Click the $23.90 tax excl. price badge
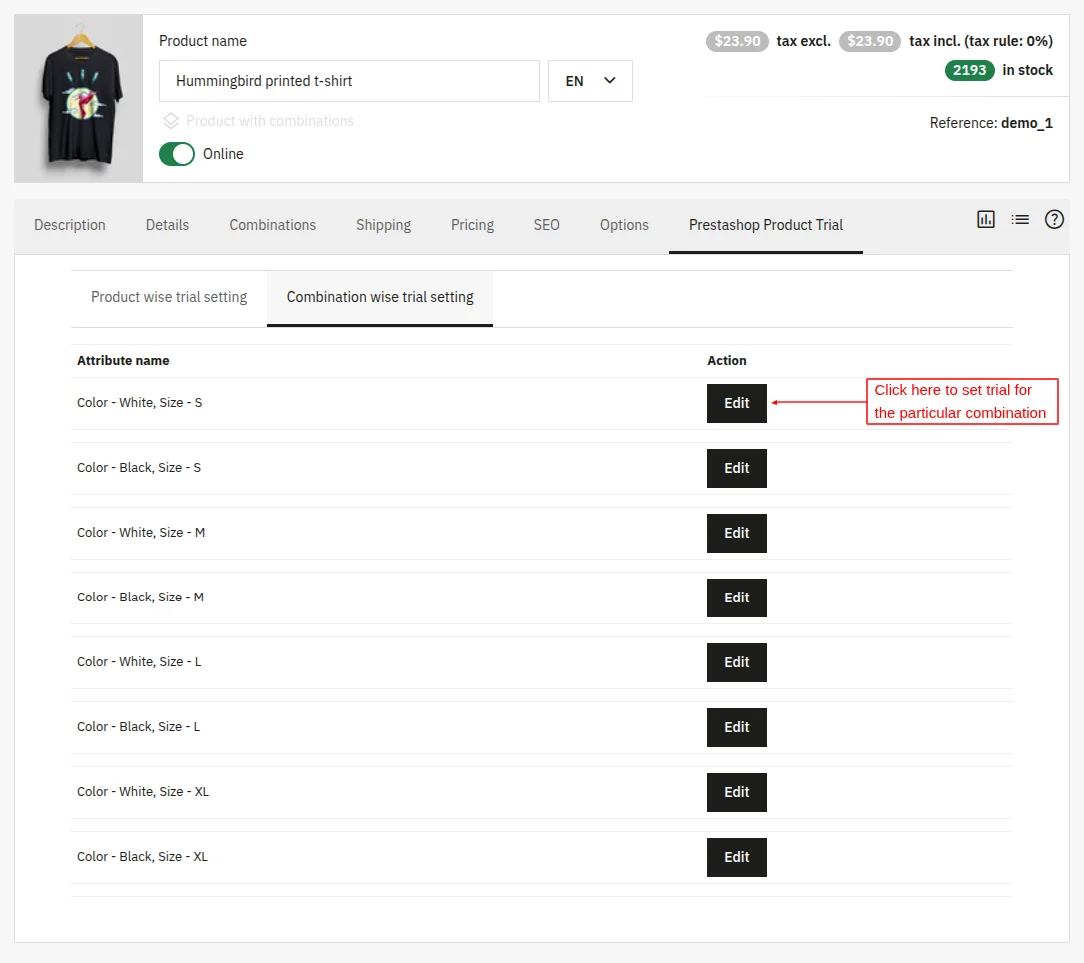This screenshot has width=1084, height=963. click(x=737, y=41)
